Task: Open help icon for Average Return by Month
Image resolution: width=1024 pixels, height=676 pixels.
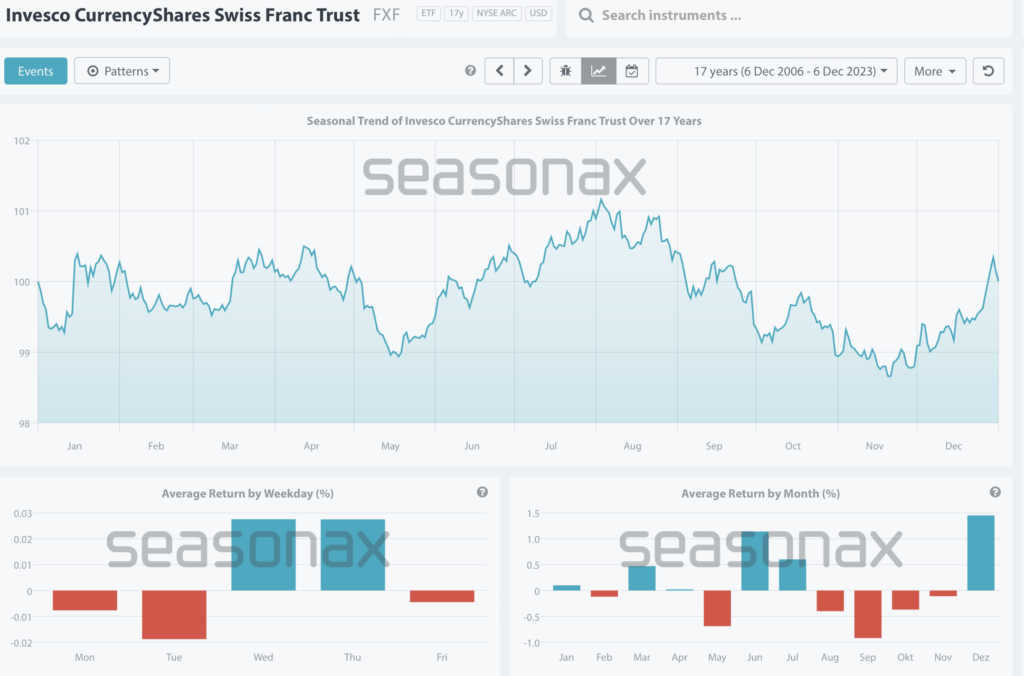Action: (995, 492)
